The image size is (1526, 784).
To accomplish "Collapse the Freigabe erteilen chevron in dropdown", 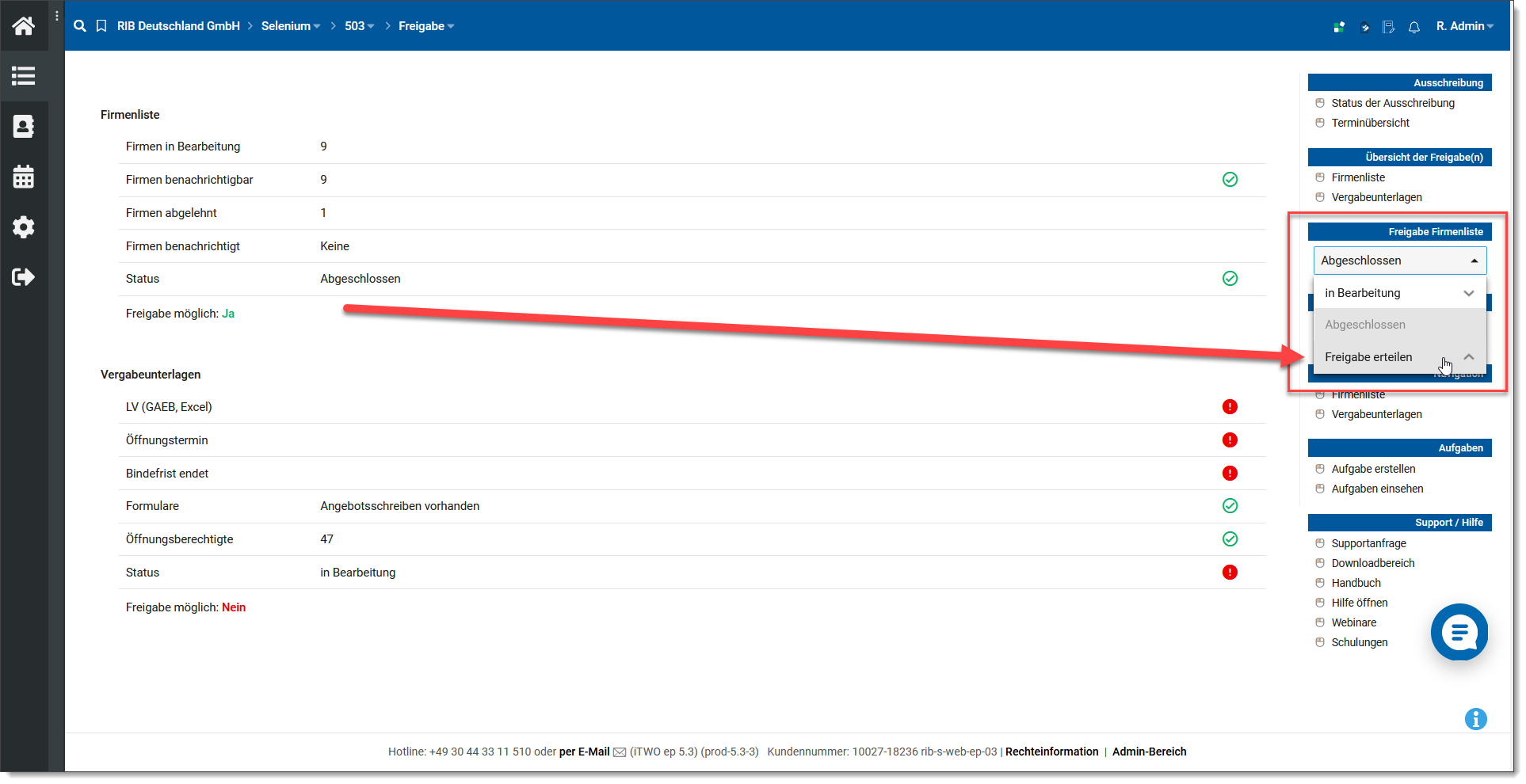I will click(x=1469, y=357).
